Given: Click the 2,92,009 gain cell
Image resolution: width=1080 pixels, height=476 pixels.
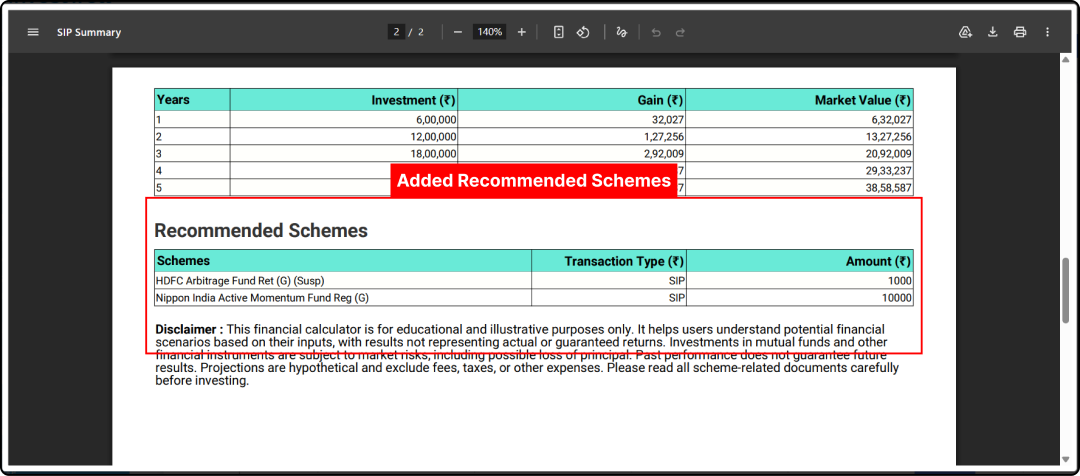Looking at the screenshot, I should click(572, 154).
